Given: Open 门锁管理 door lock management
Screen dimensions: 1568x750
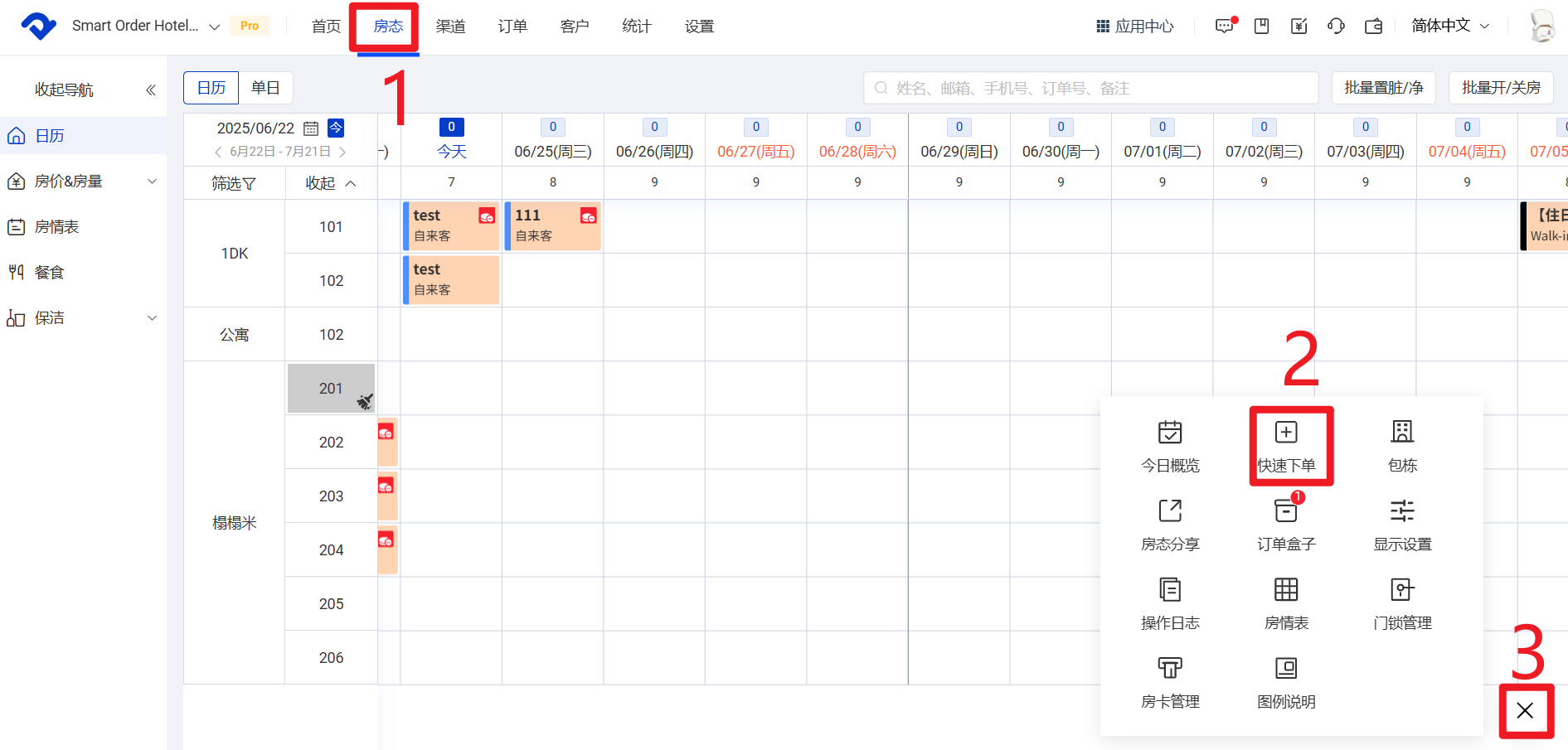Looking at the screenshot, I should [1402, 591].
